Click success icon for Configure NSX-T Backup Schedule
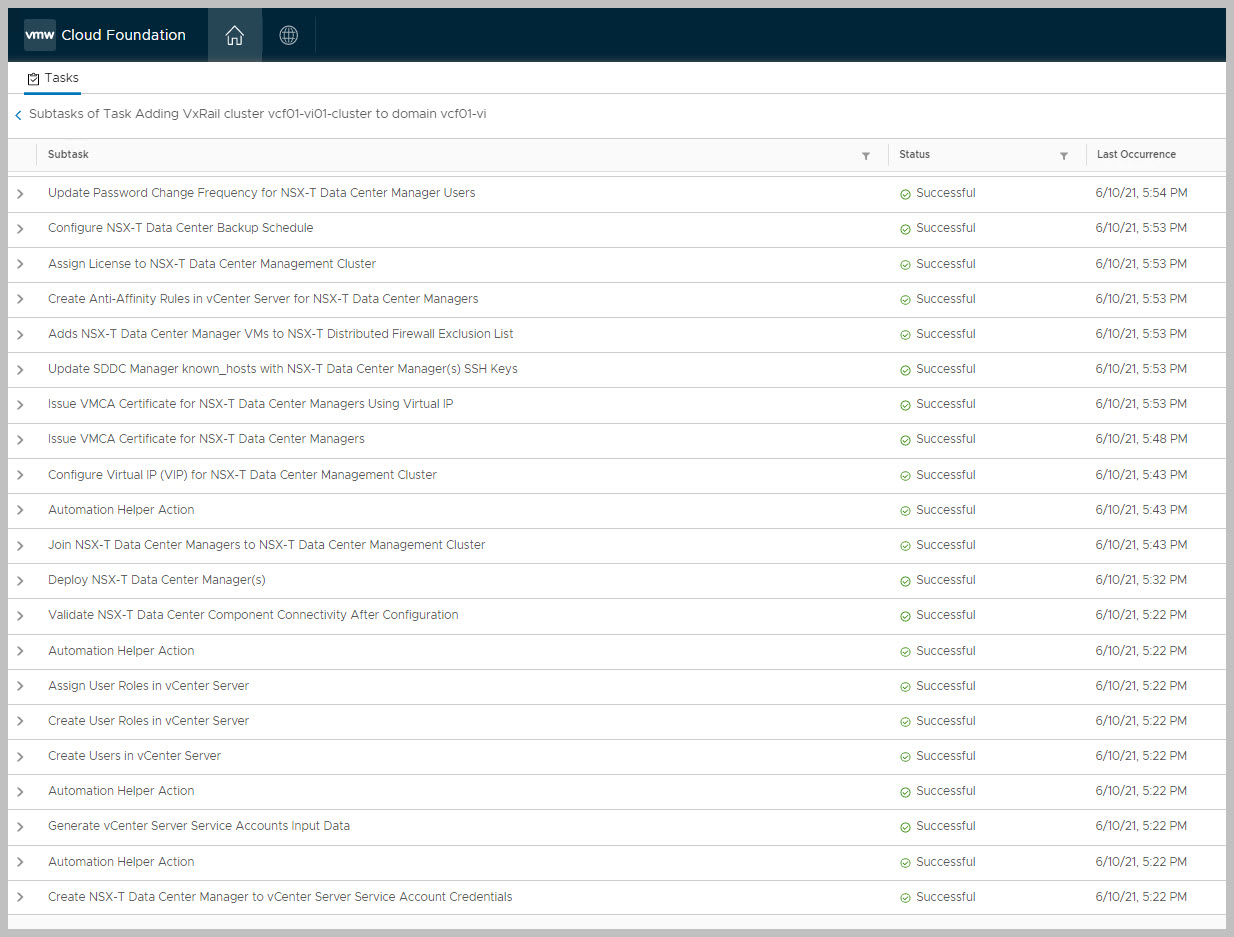 click(x=905, y=229)
